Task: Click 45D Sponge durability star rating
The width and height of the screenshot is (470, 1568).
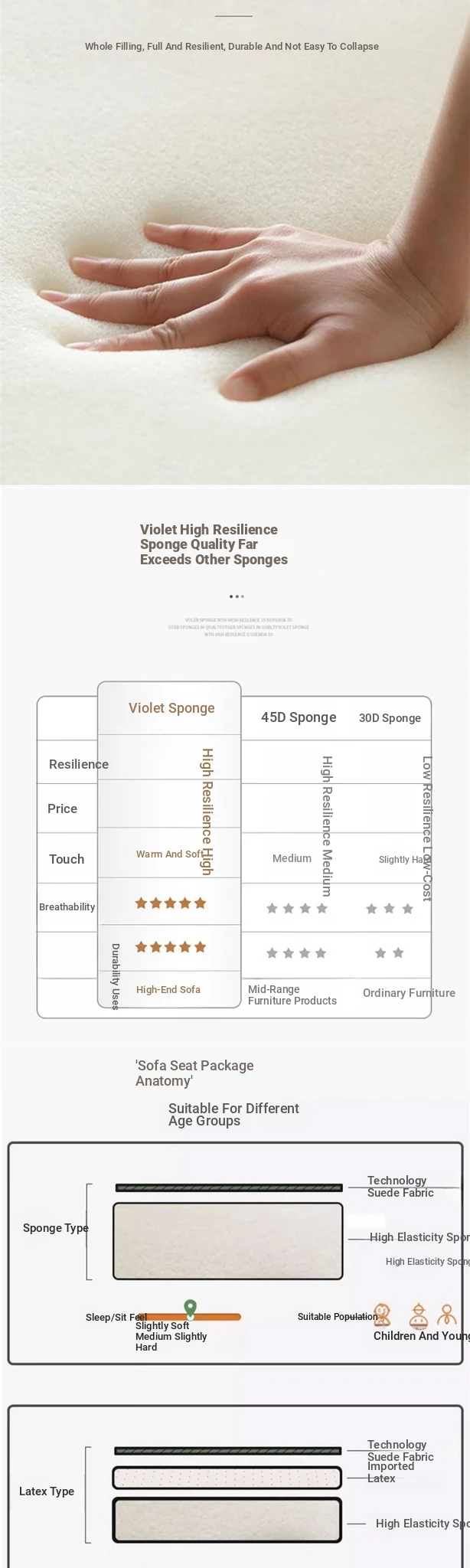Action: click(x=296, y=953)
